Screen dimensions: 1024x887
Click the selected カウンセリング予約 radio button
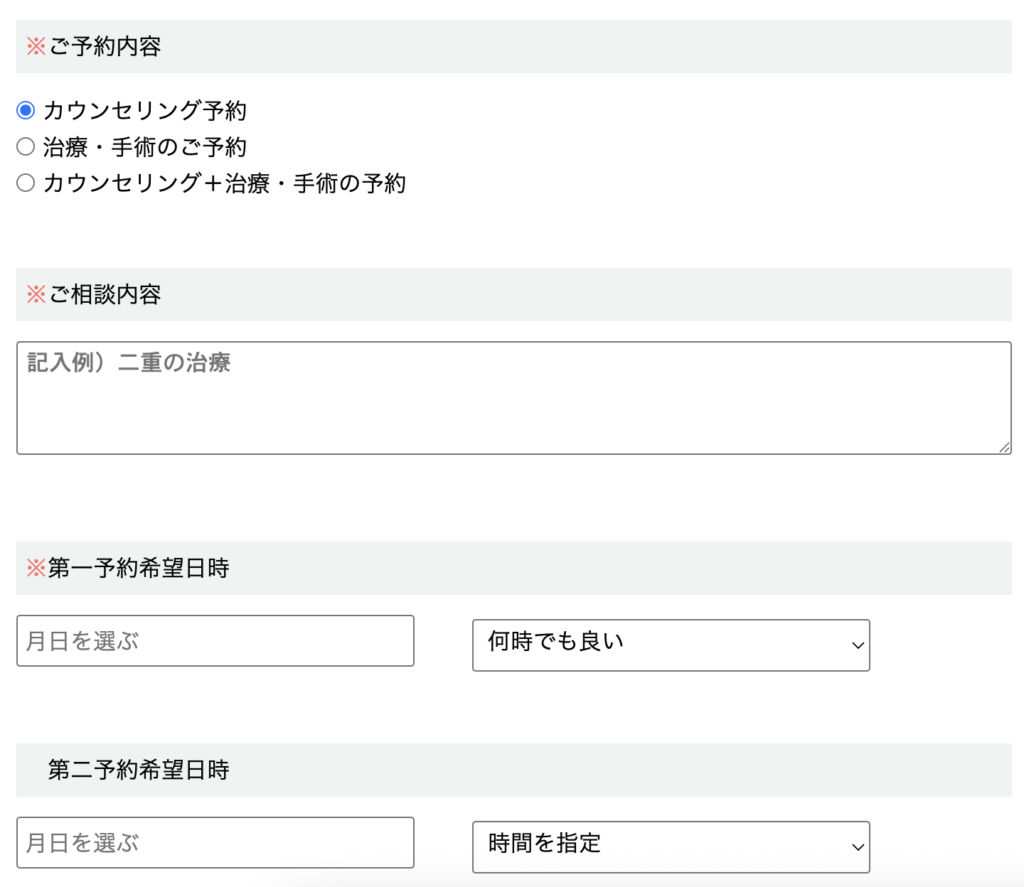pyautogui.click(x=26, y=111)
